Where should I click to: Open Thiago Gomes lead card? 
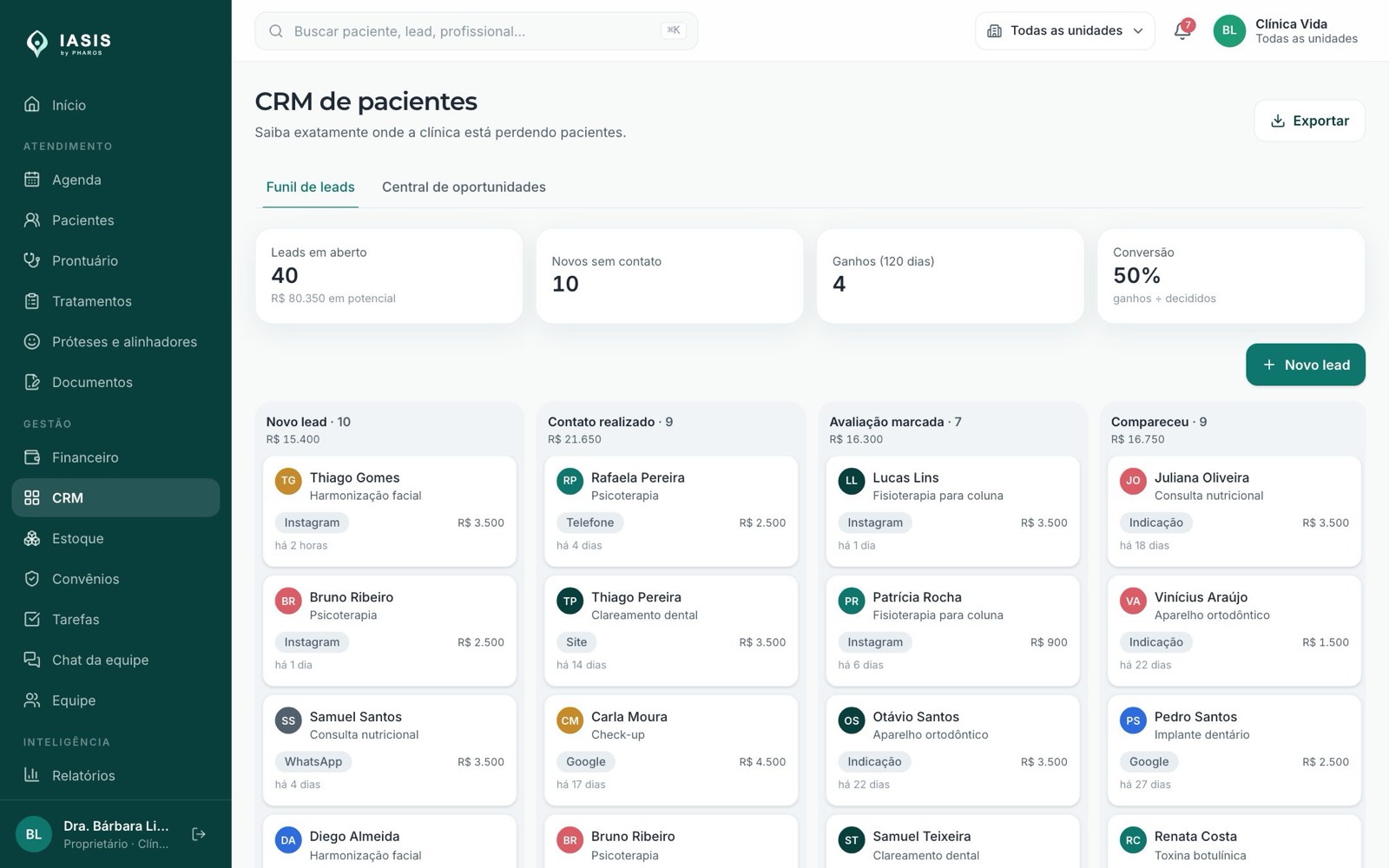point(389,511)
